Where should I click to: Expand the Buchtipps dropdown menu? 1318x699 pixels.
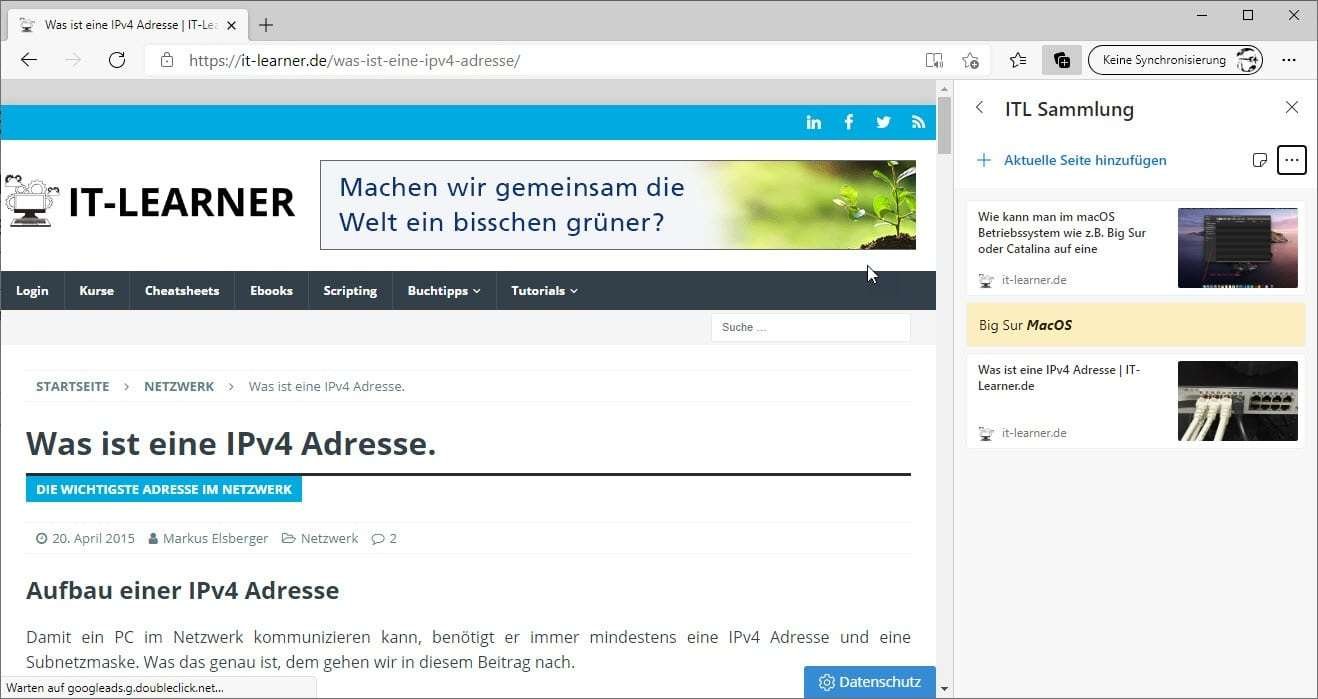(444, 290)
